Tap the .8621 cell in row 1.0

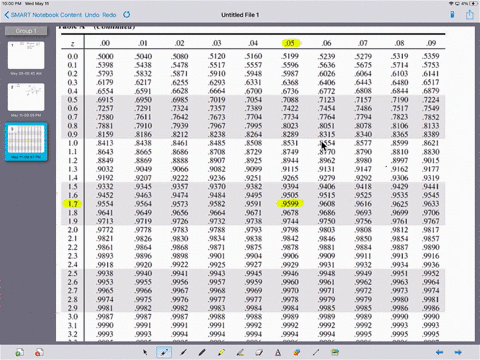point(431,143)
